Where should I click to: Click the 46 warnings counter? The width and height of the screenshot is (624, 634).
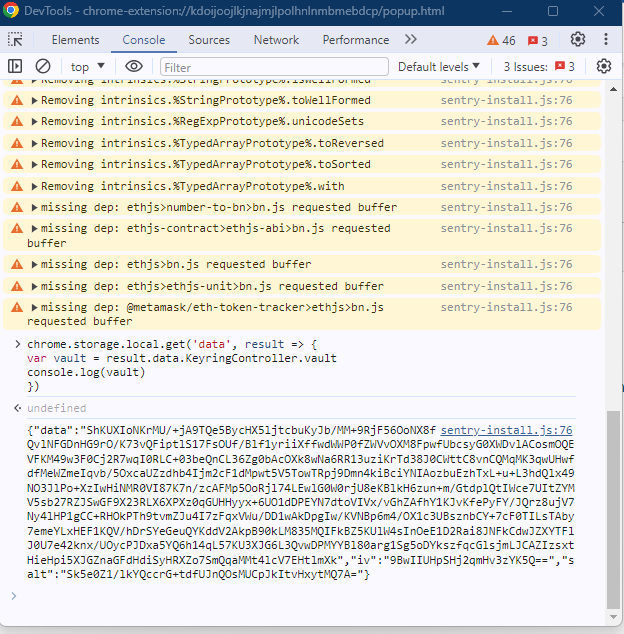(501, 40)
